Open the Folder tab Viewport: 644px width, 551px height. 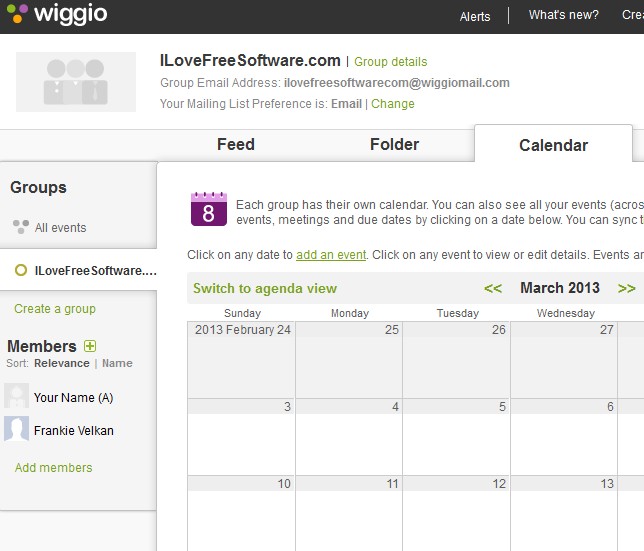(395, 144)
